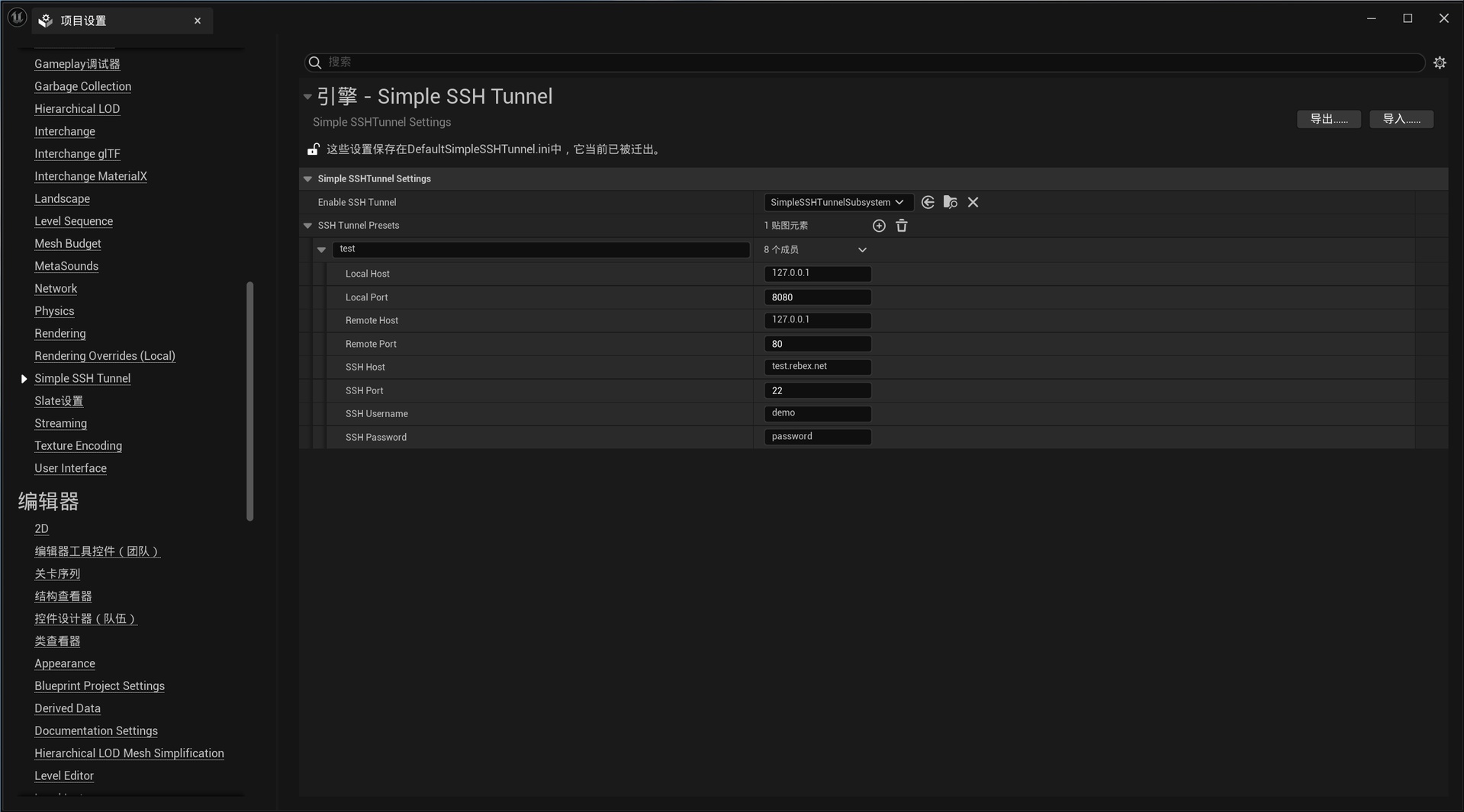Open Interchange glTF settings
This screenshot has width=1464, height=812.
(77, 154)
